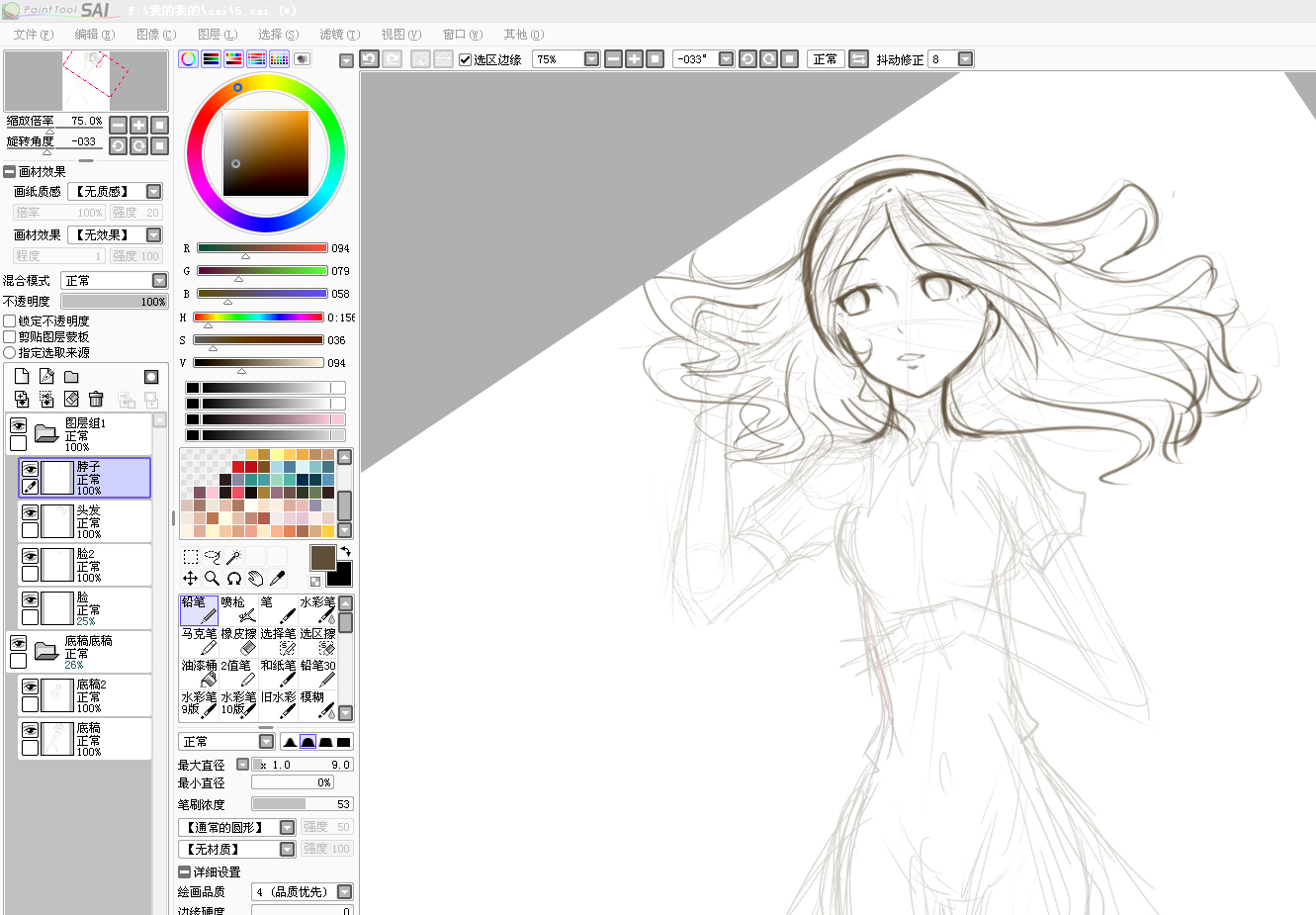This screenshot has height=915, width=1316.
Task: Hide the 头发 layer via eye icon
Action: 30,513
